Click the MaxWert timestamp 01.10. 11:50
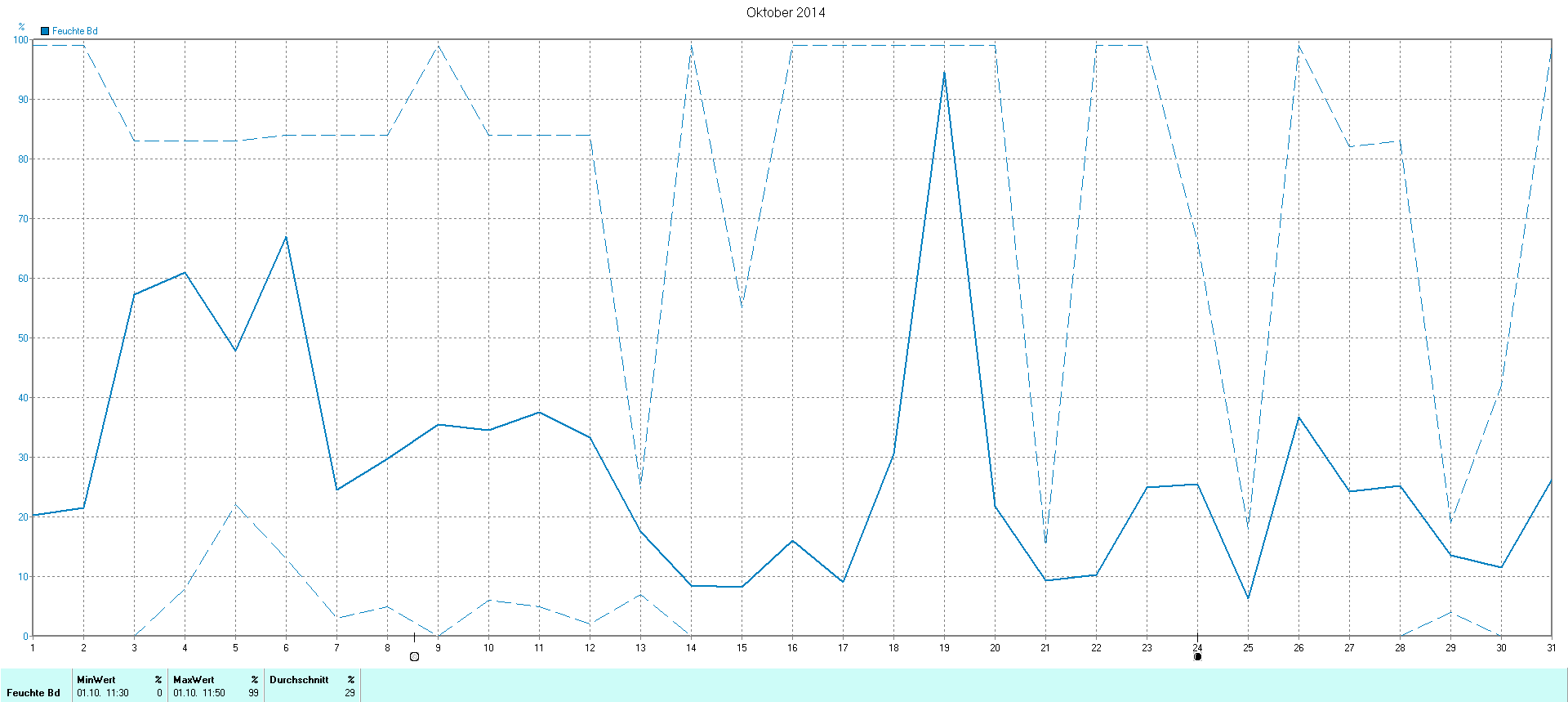The height and width of the screenshot is (702, 1568). (x=199, y=692)
